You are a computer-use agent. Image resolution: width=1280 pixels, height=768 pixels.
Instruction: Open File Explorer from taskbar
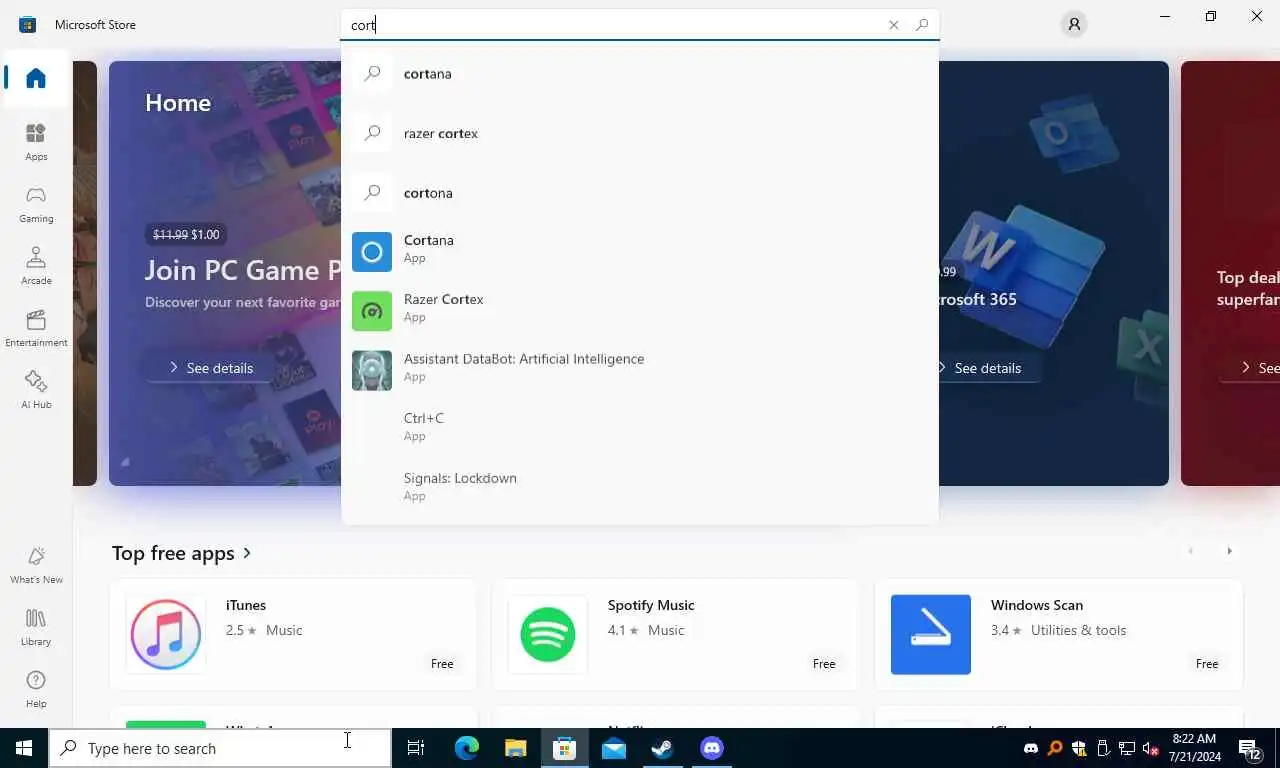pyautogui.click(x=515, y=748)
